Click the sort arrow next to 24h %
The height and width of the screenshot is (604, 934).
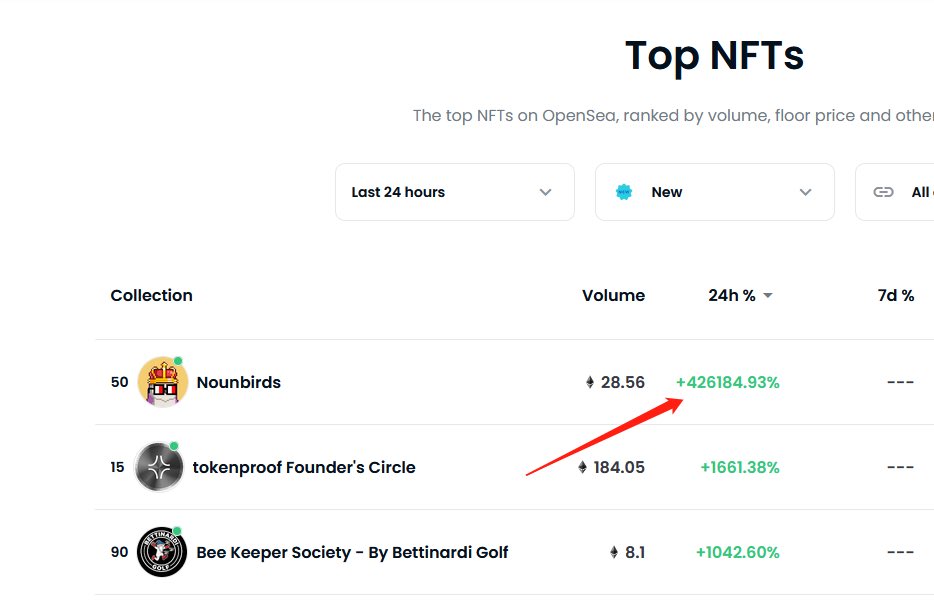click(x=768, y=295)
